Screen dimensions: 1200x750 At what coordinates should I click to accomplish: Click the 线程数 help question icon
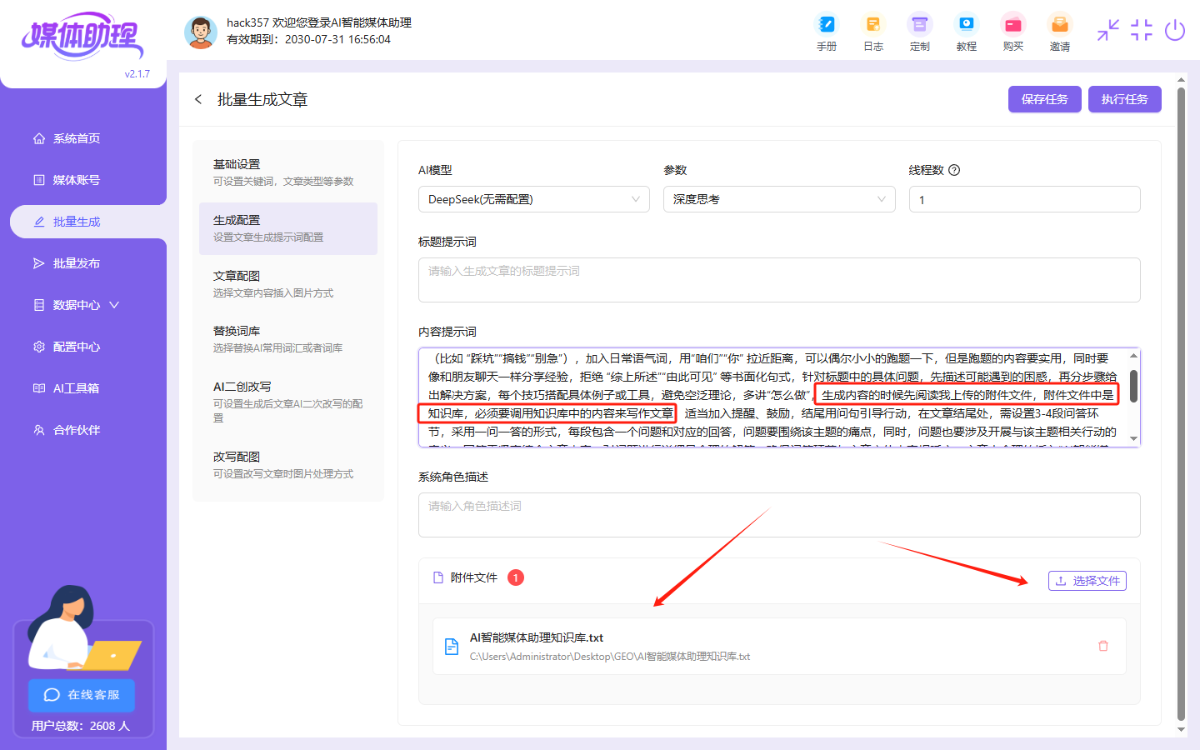[954, 170]
